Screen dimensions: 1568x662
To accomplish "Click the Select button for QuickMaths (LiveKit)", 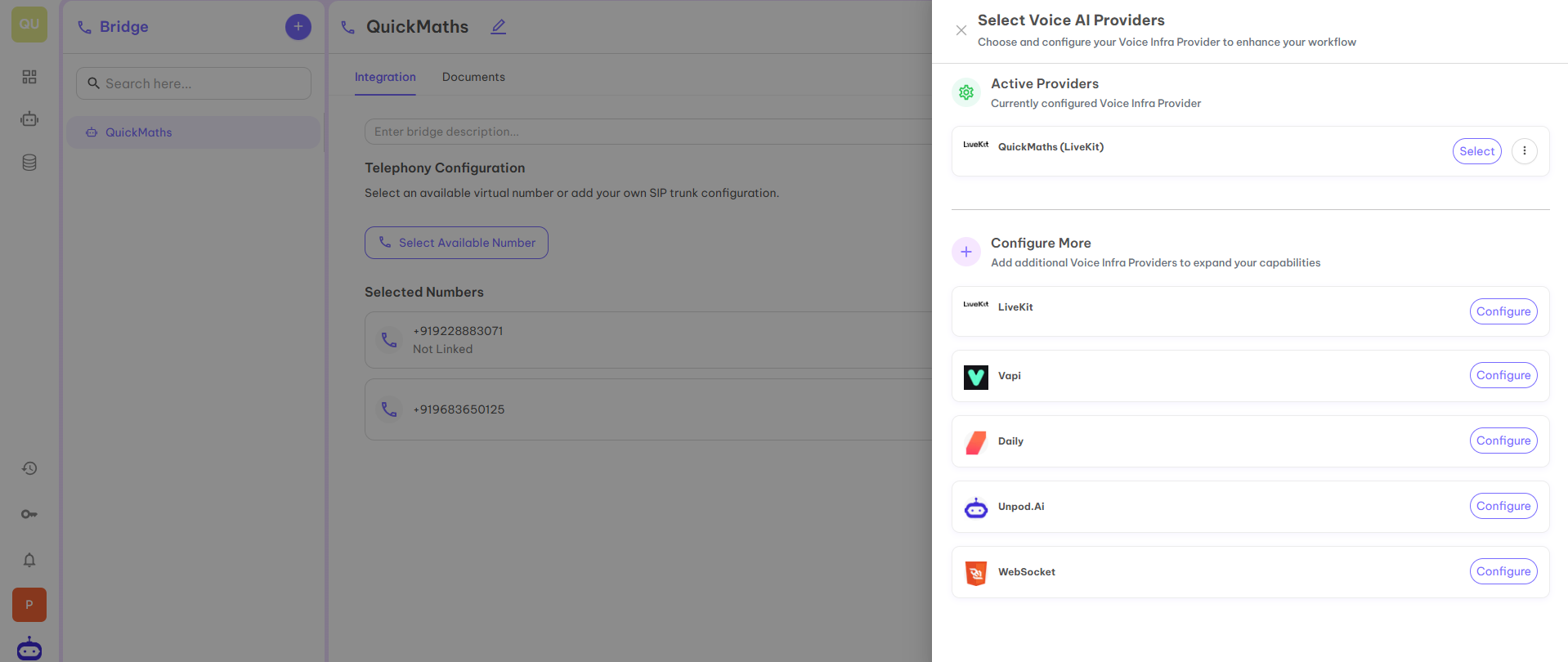I will [x=1476, y=151].
